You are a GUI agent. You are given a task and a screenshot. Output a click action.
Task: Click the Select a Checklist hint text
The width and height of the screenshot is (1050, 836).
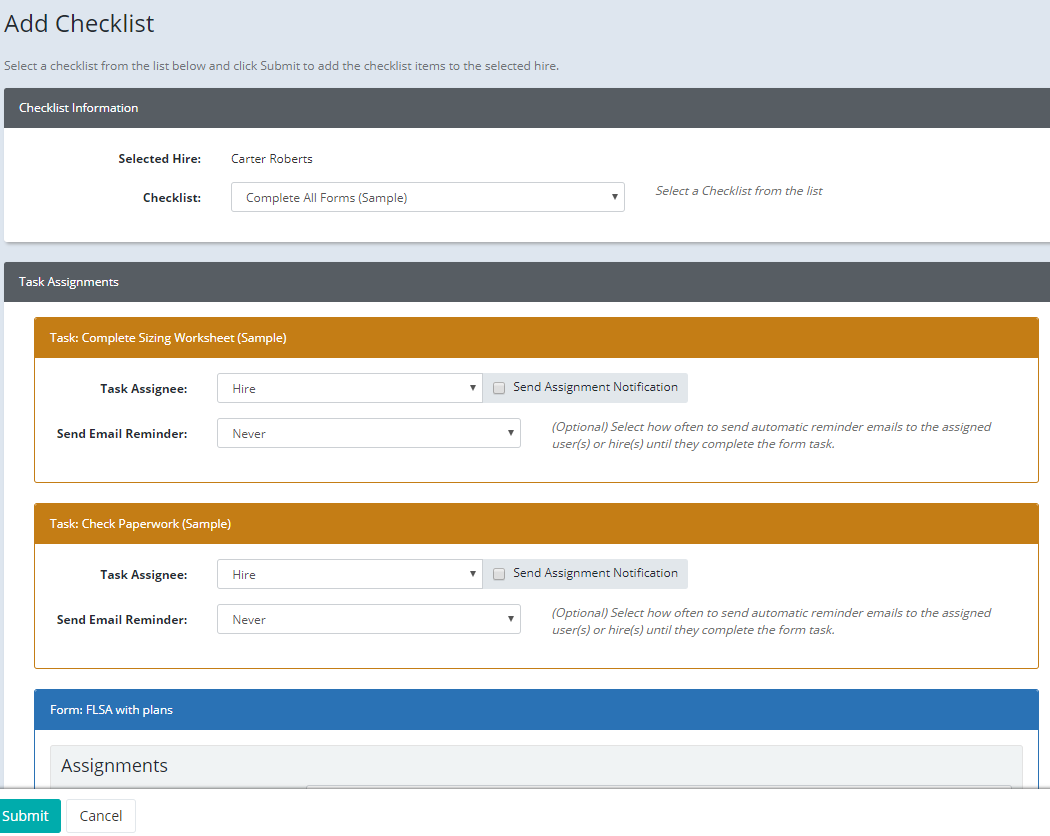click(x=738, y=190)
